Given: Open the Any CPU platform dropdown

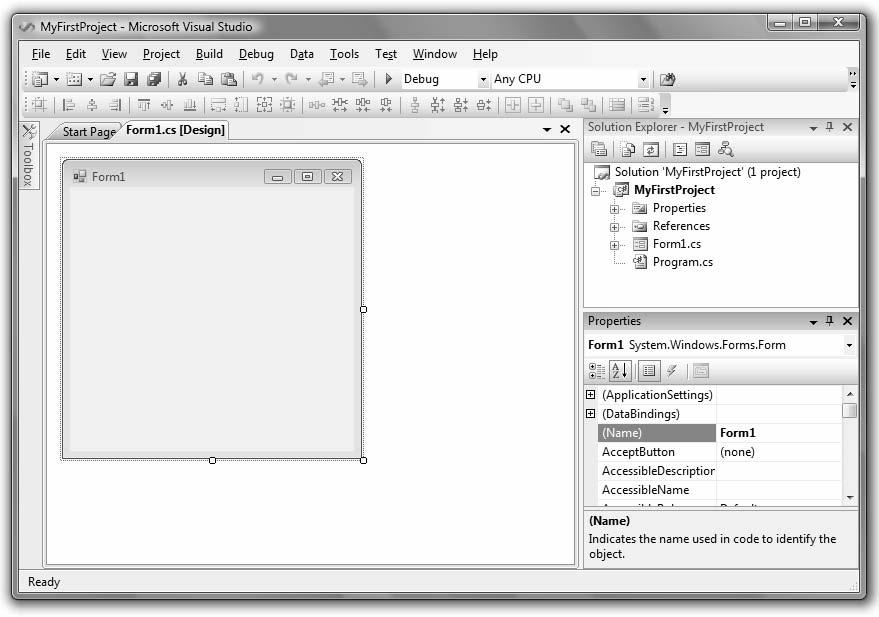Looking at the screenshot, I should [644, 80].
